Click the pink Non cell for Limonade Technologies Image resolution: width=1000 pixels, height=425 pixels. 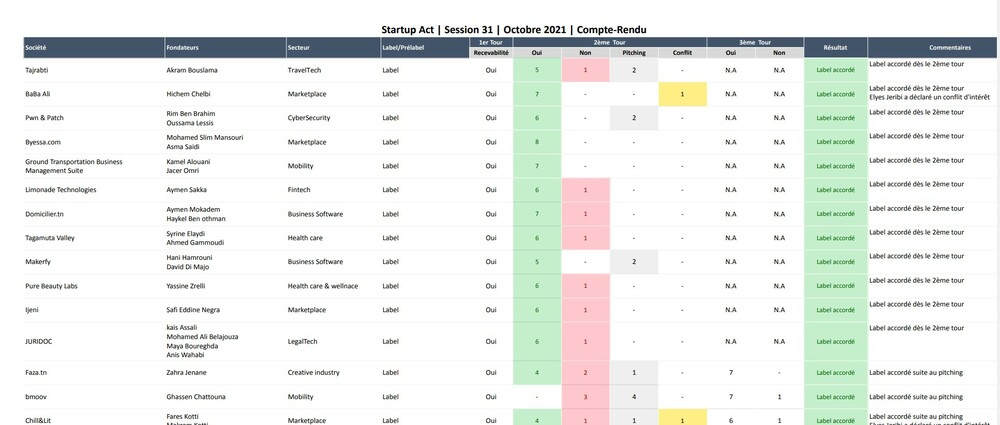coord(585,190)
